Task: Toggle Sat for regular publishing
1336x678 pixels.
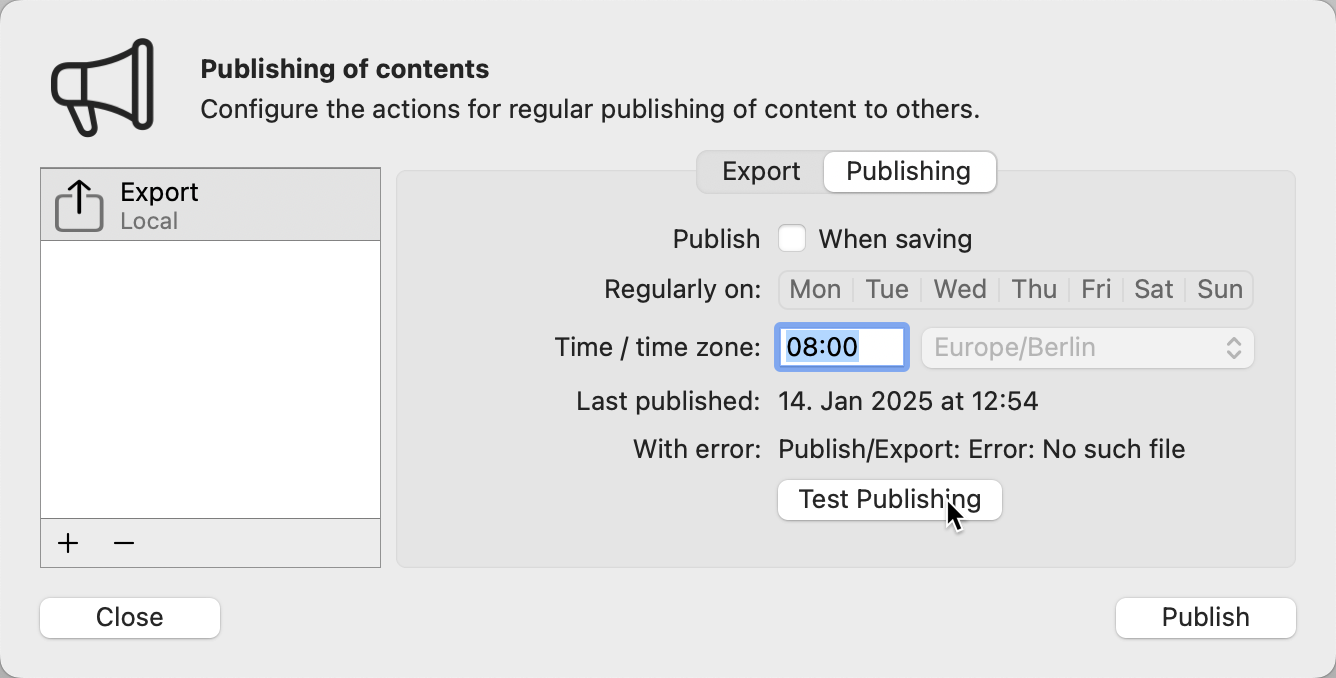Action: point(1153,289)
